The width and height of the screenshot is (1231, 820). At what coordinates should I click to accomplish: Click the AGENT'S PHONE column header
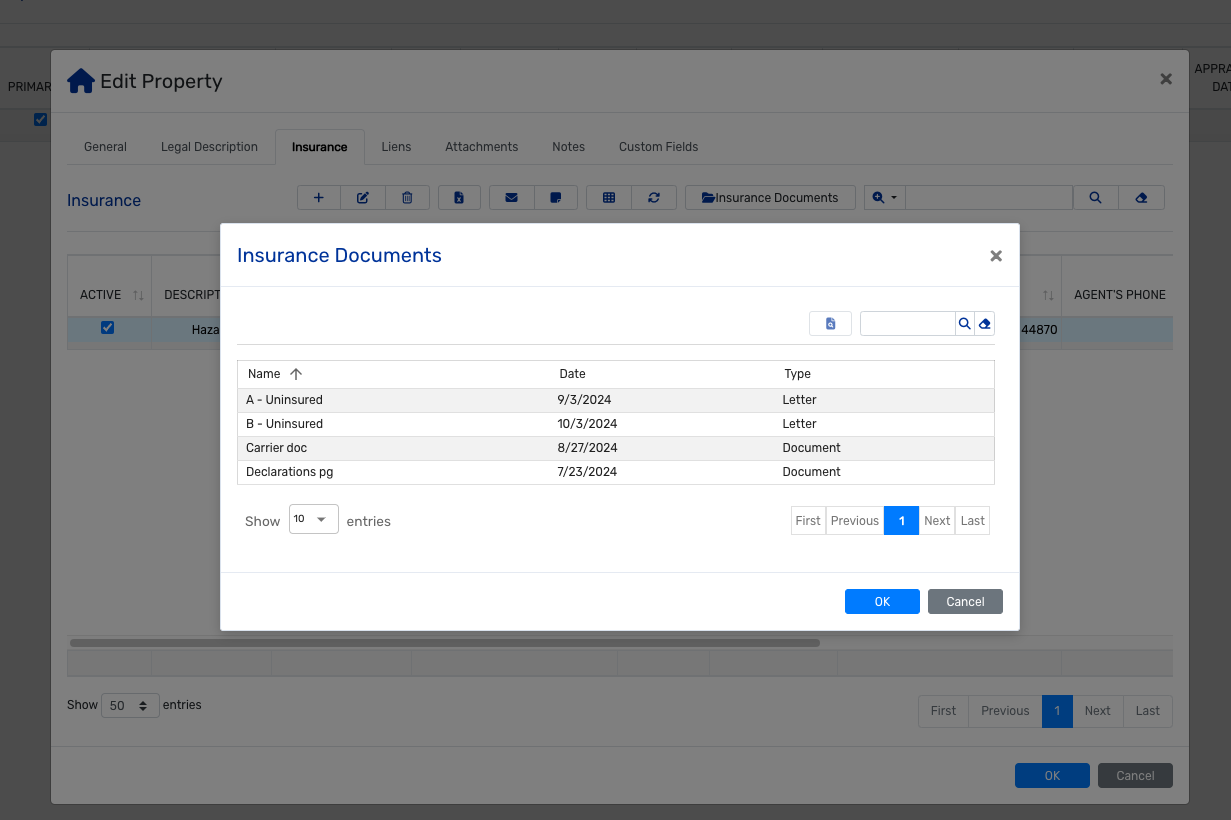[x=1120, y=295]
